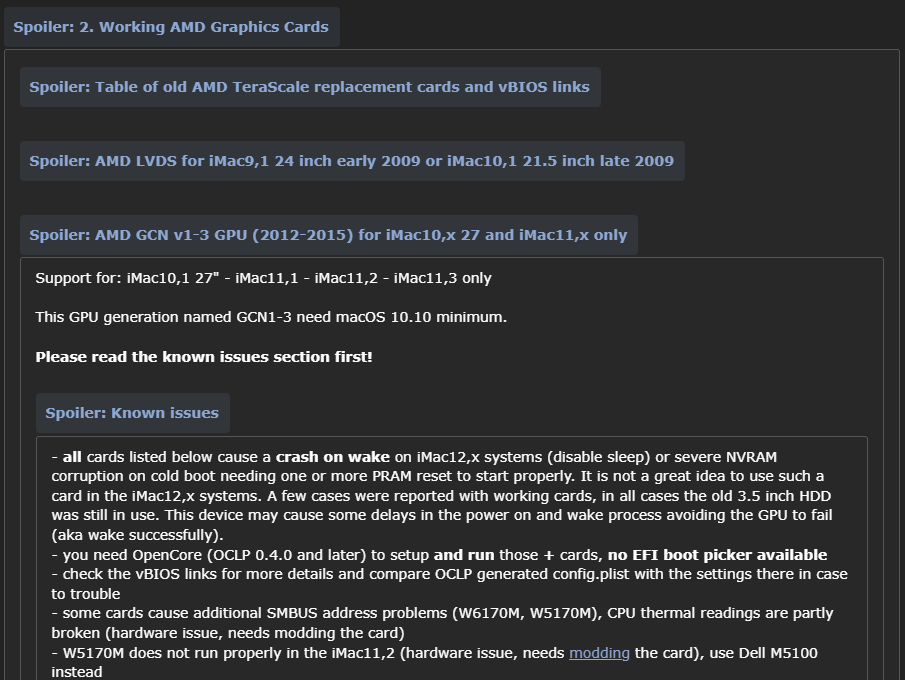Open the AMD LVDS iMac9,1 spoiler
The image size is (905, 680).
coord(351,161)
